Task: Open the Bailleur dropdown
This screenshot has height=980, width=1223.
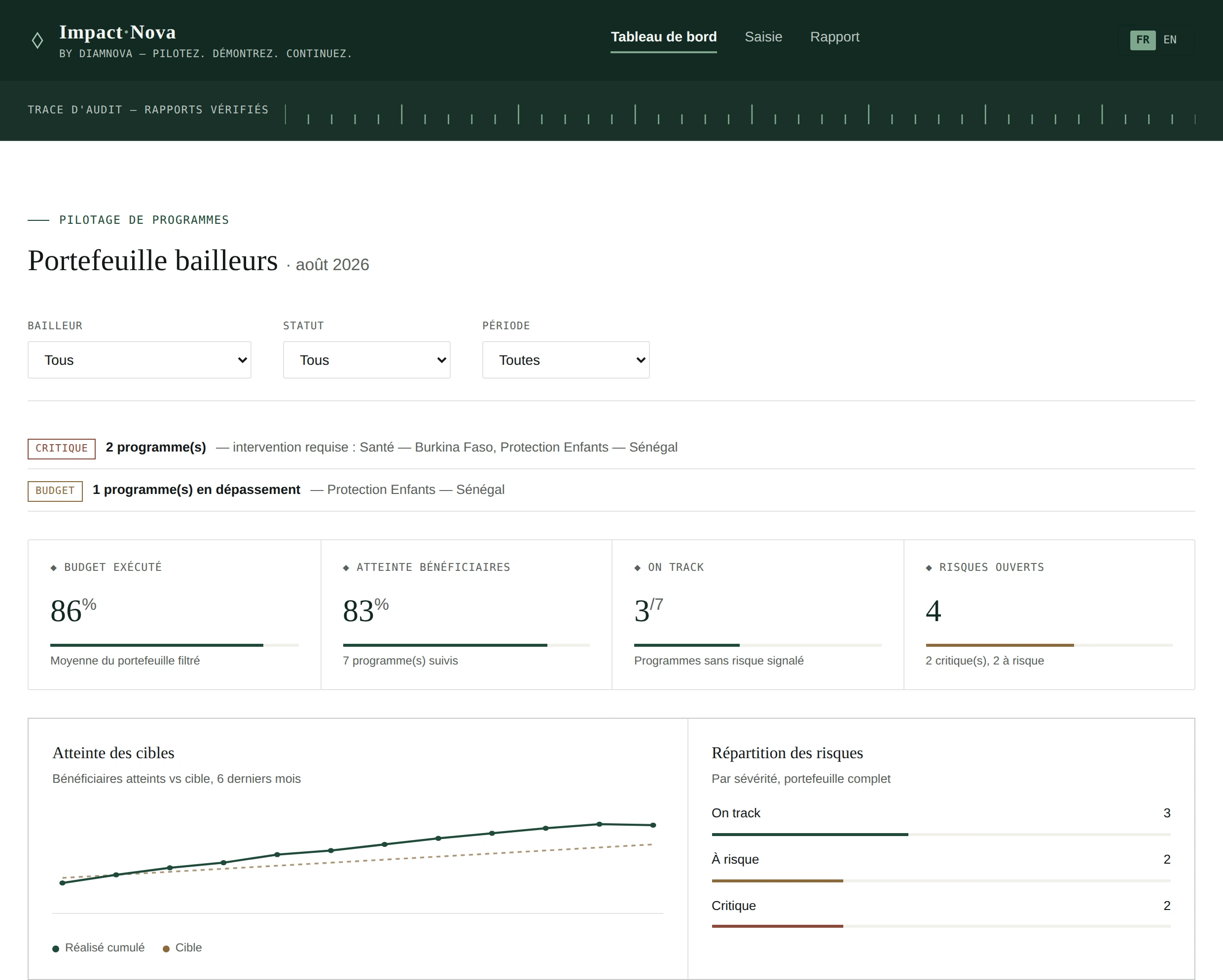Action: click(140, 360)
